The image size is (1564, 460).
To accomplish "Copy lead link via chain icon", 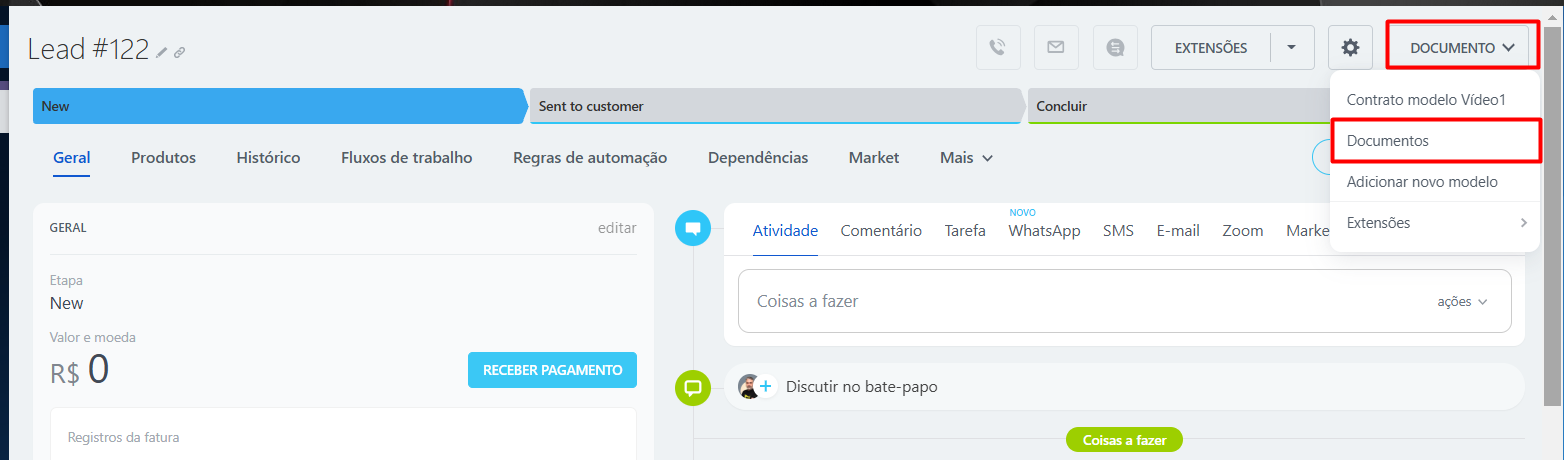I will [x=180, y=52].
